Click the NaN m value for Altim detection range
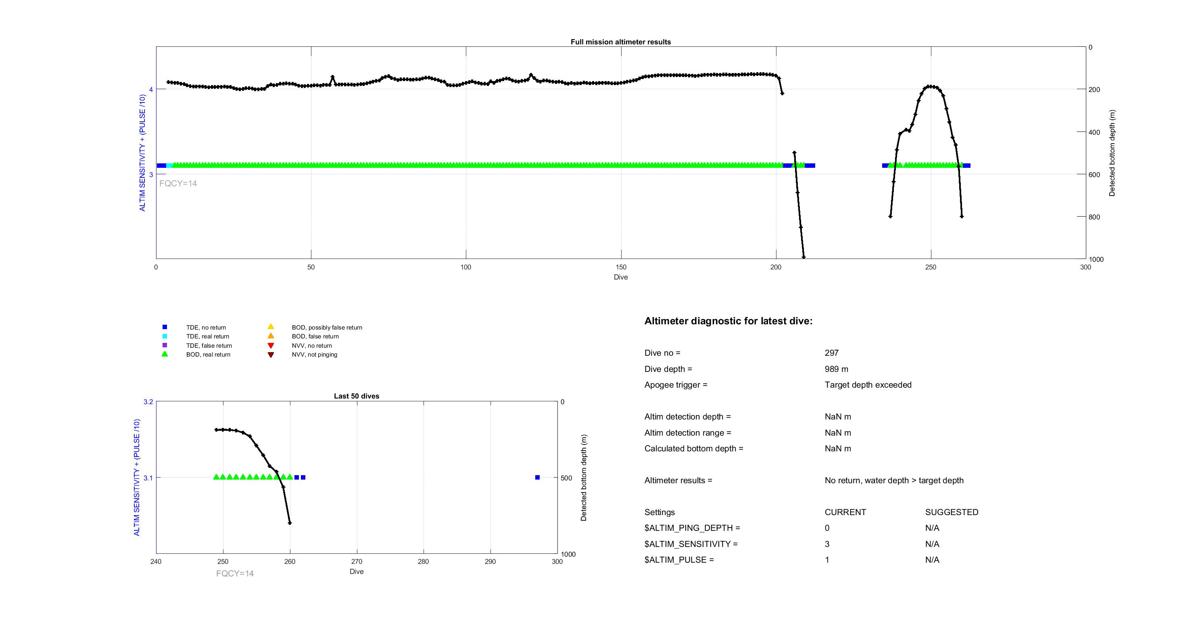Viewport: 1200px width, 622px height. tap(838, 433)
